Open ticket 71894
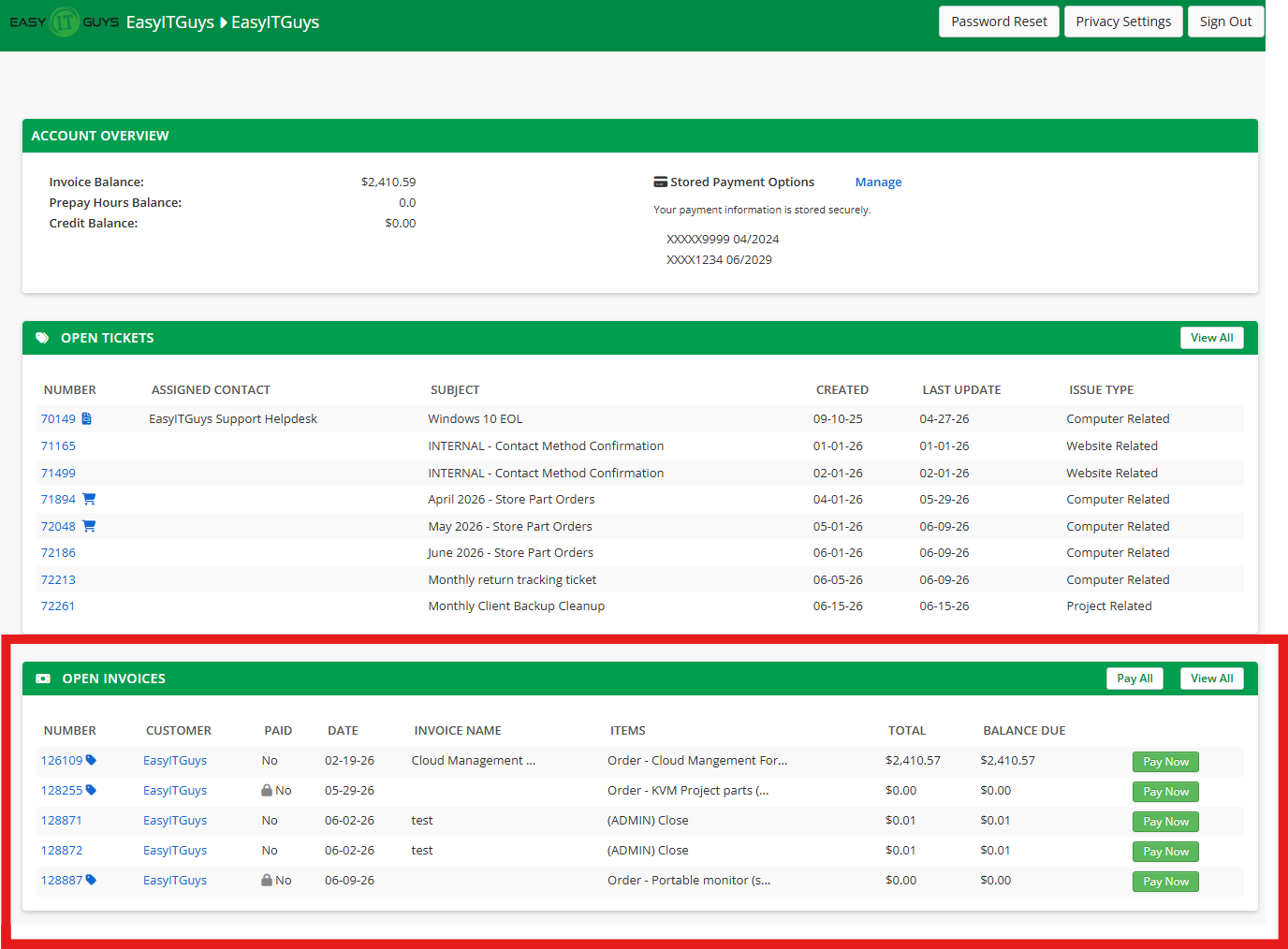Screen dimensions: 1288x949 [58, 499]
